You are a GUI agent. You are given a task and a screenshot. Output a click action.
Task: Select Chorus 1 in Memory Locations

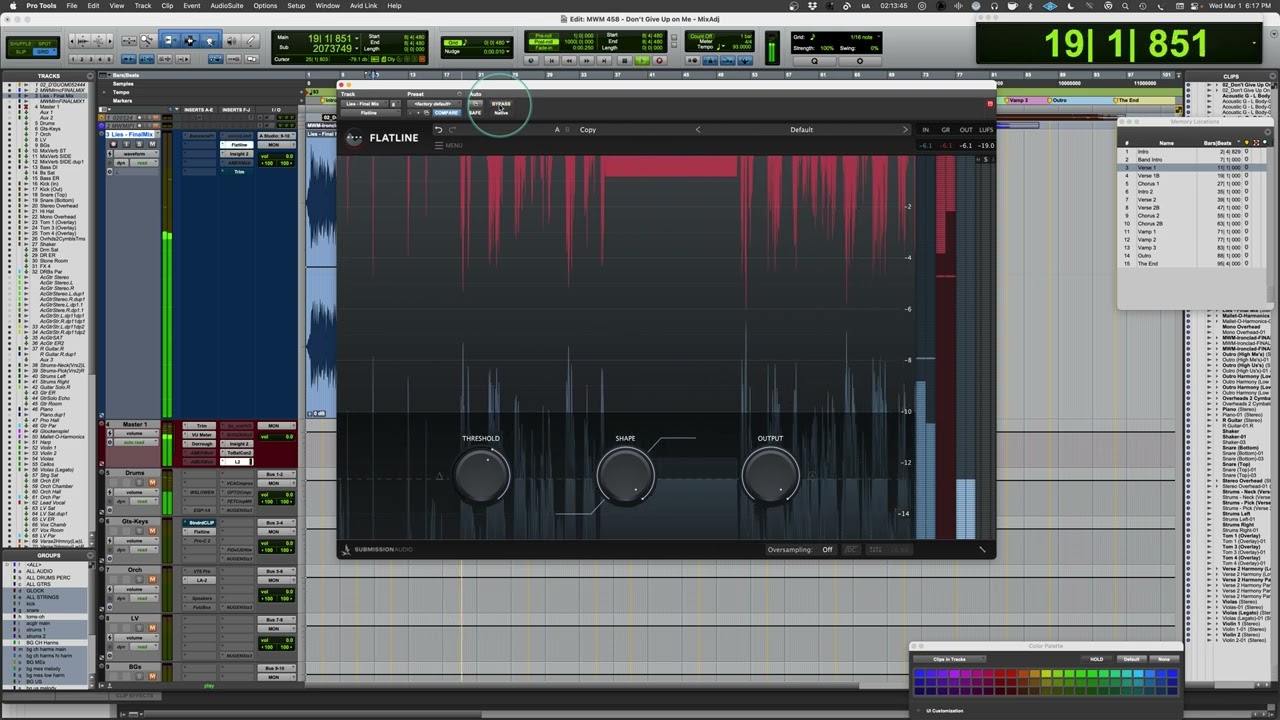[1190, 184]
